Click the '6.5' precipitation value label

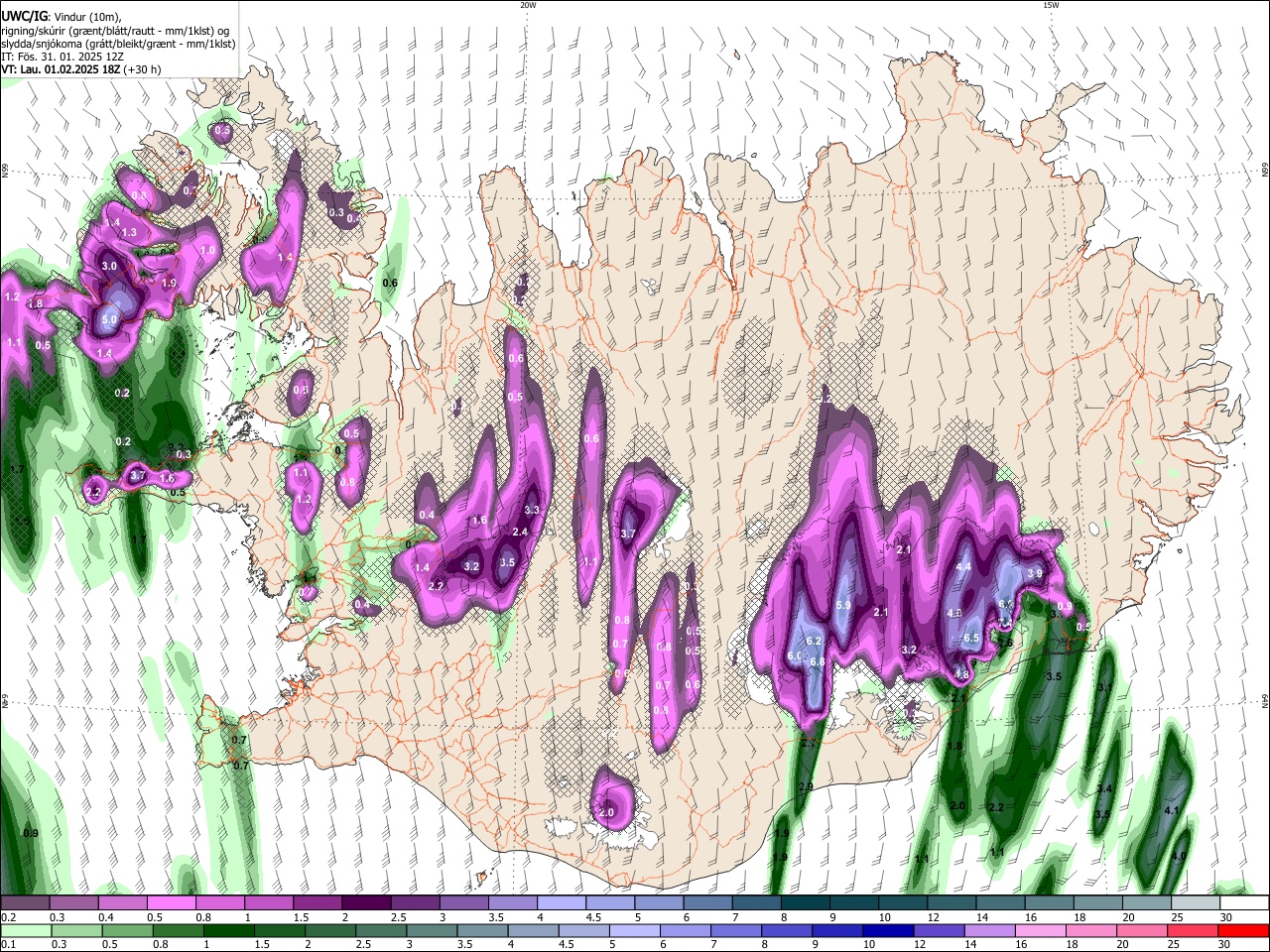coord(971,638)
